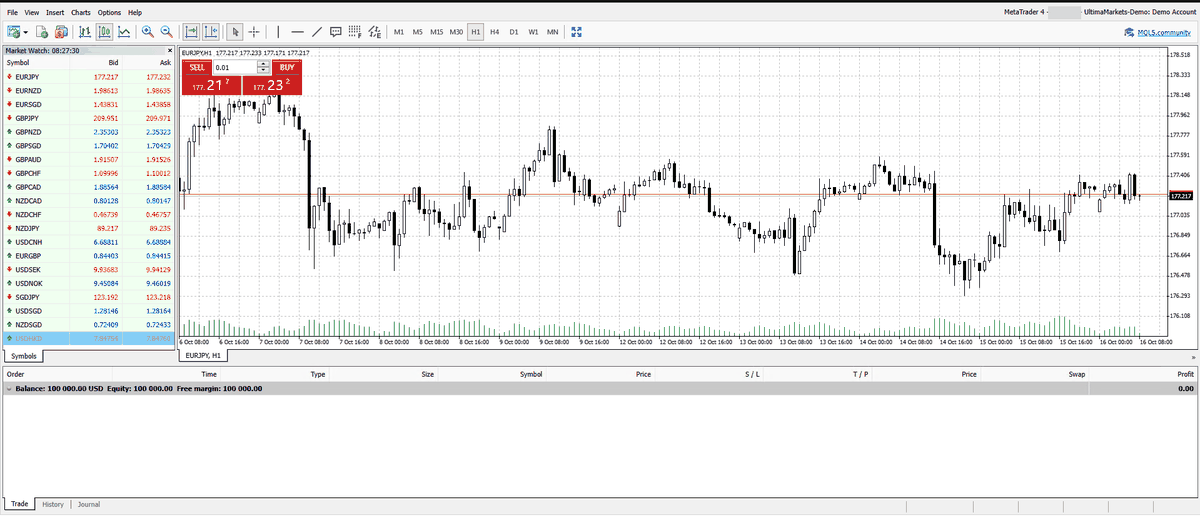The width and height of the screenshot is (1200, 520).
Task: Select the crosshair tool
Action: (x=254, y=32)
